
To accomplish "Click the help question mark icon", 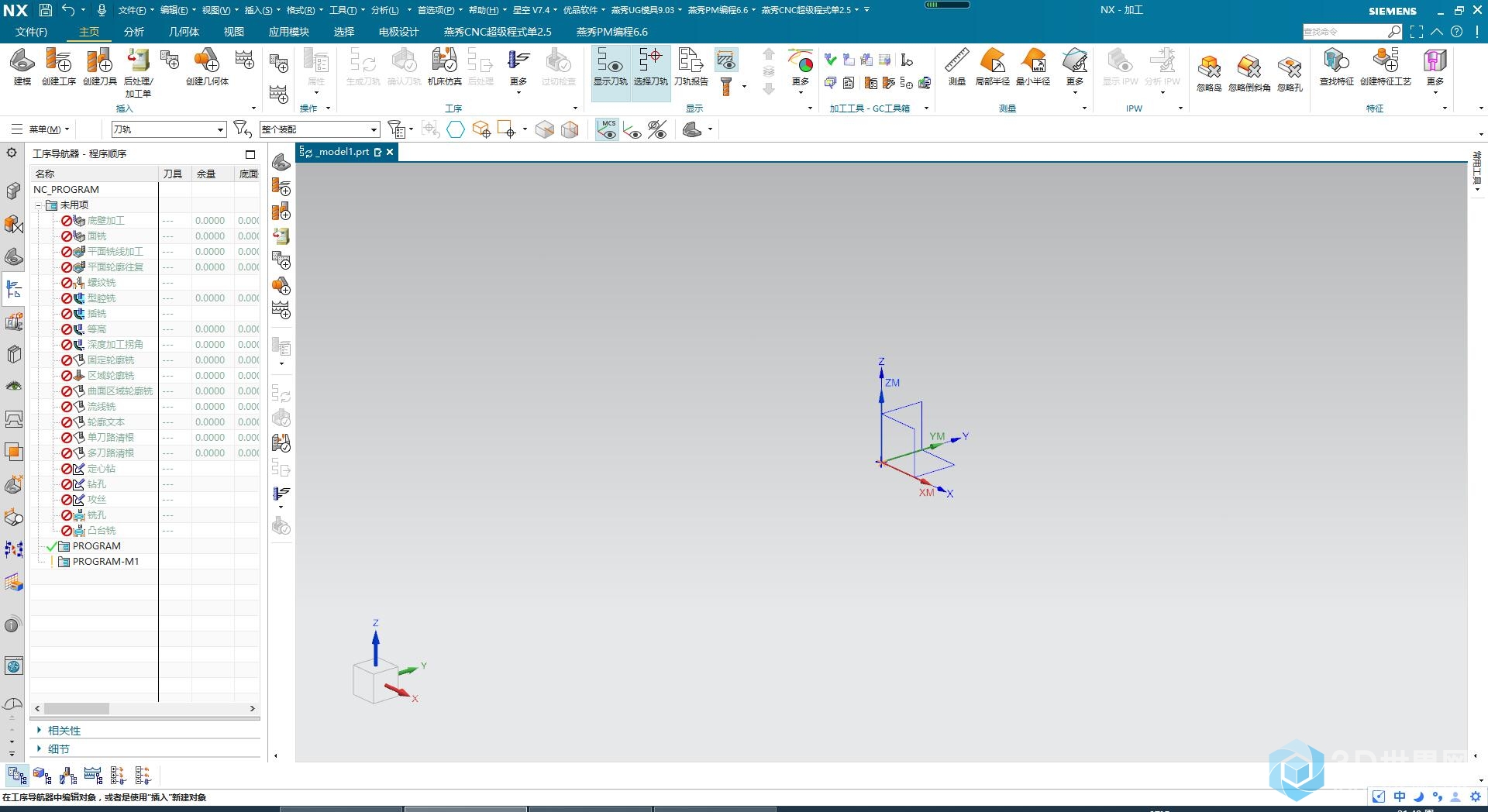I will [1456, 32].
